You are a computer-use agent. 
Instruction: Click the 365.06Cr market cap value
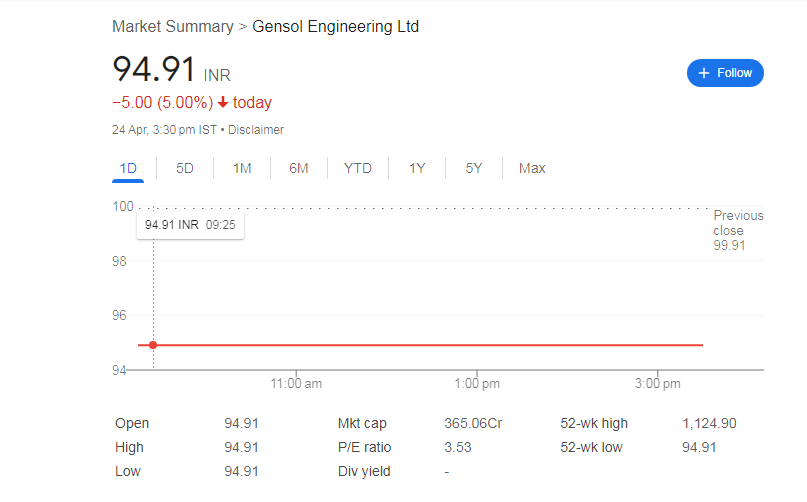coord(473,423)
